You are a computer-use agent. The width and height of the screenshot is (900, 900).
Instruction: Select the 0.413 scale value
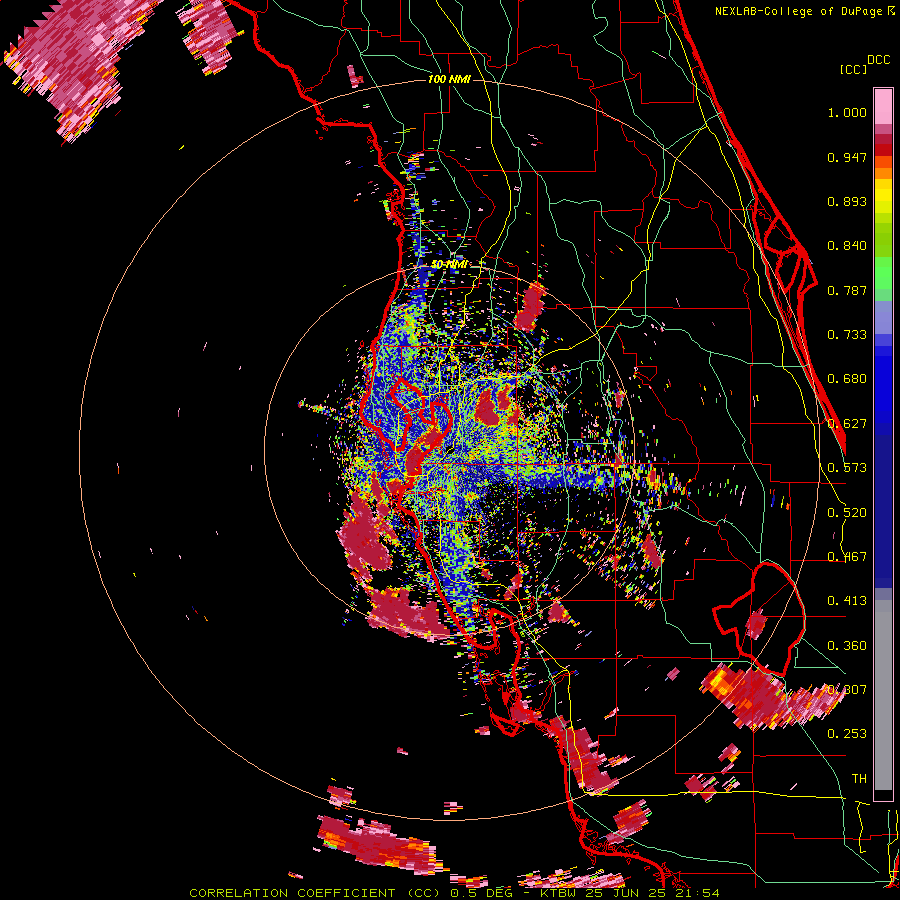[847, 601]
